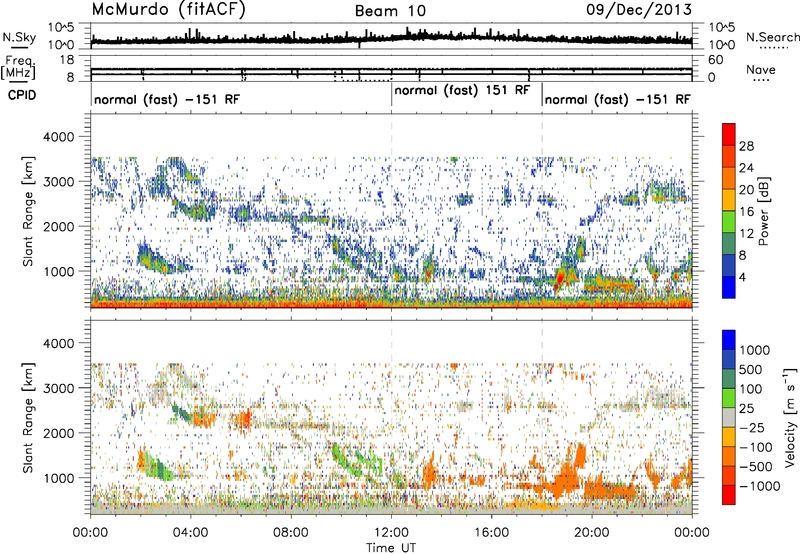
Task: Click the date '09/Dec/2013'
Action: point(639,10)
